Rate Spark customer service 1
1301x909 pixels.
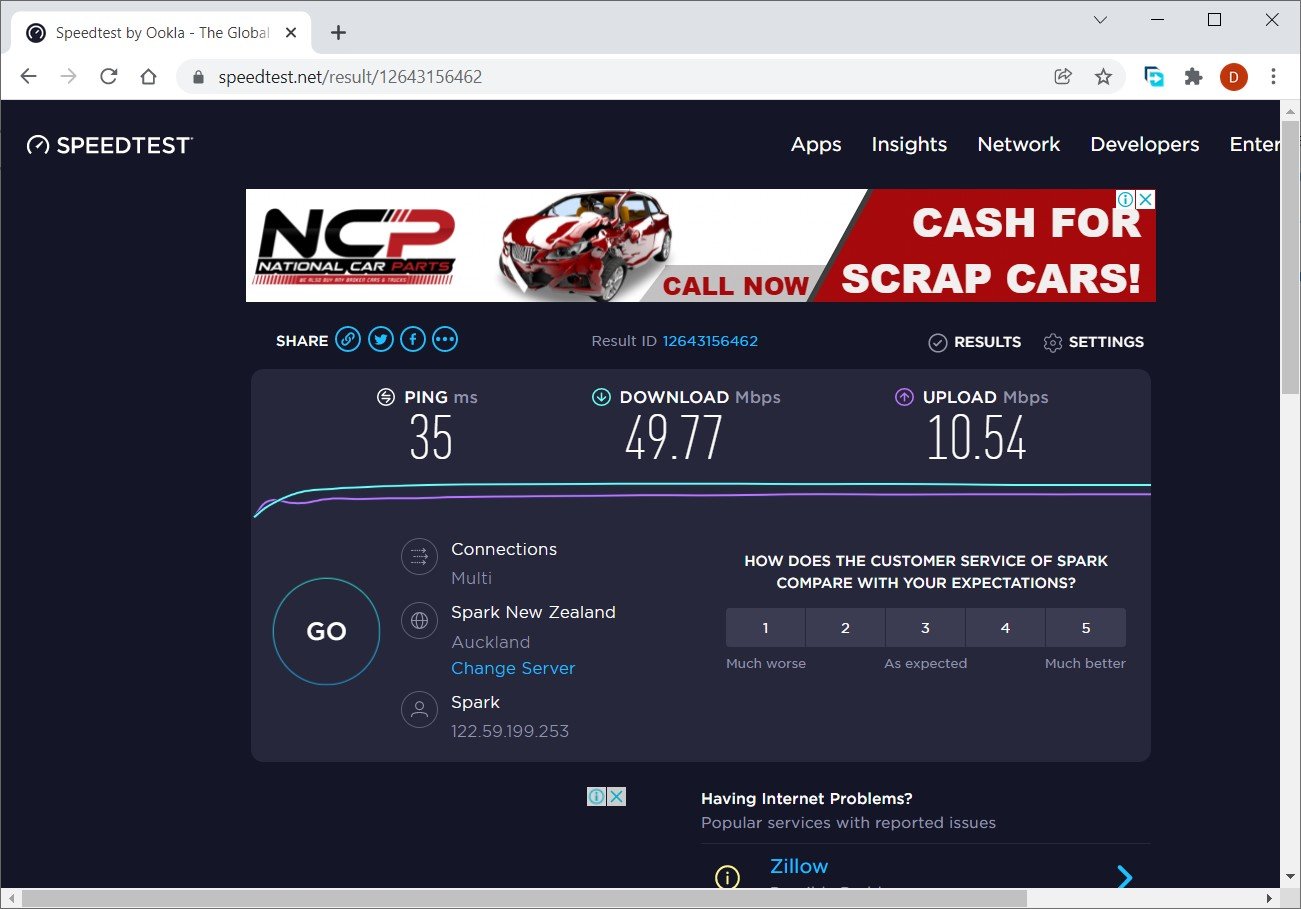(765, 628)
